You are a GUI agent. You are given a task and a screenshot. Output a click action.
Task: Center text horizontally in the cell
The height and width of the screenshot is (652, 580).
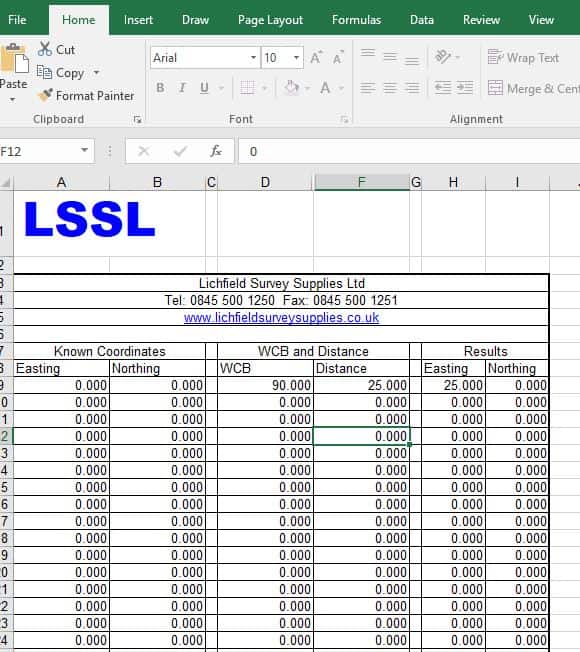[x=390, y=88]
